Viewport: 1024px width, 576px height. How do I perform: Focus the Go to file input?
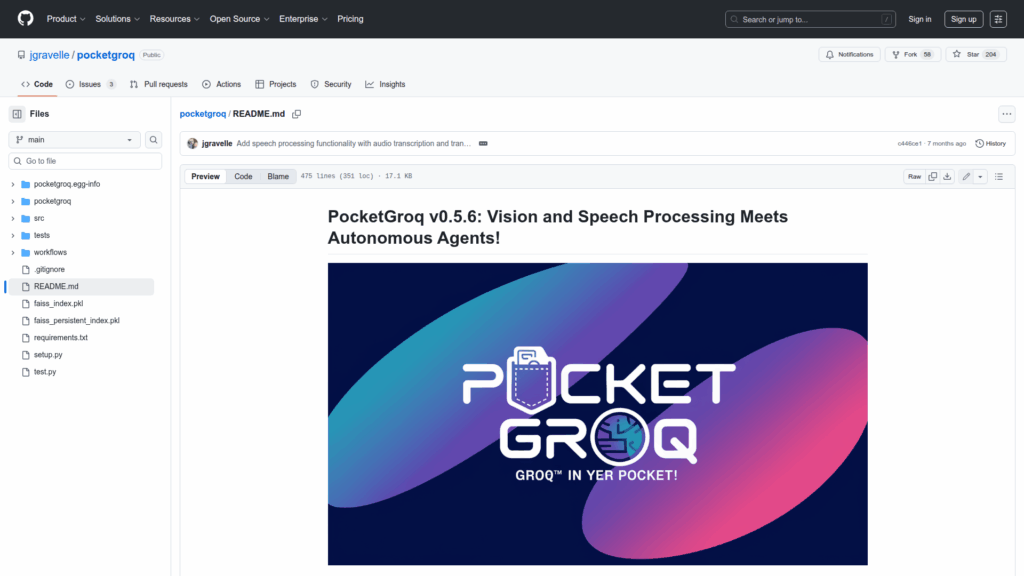(85, 161)
